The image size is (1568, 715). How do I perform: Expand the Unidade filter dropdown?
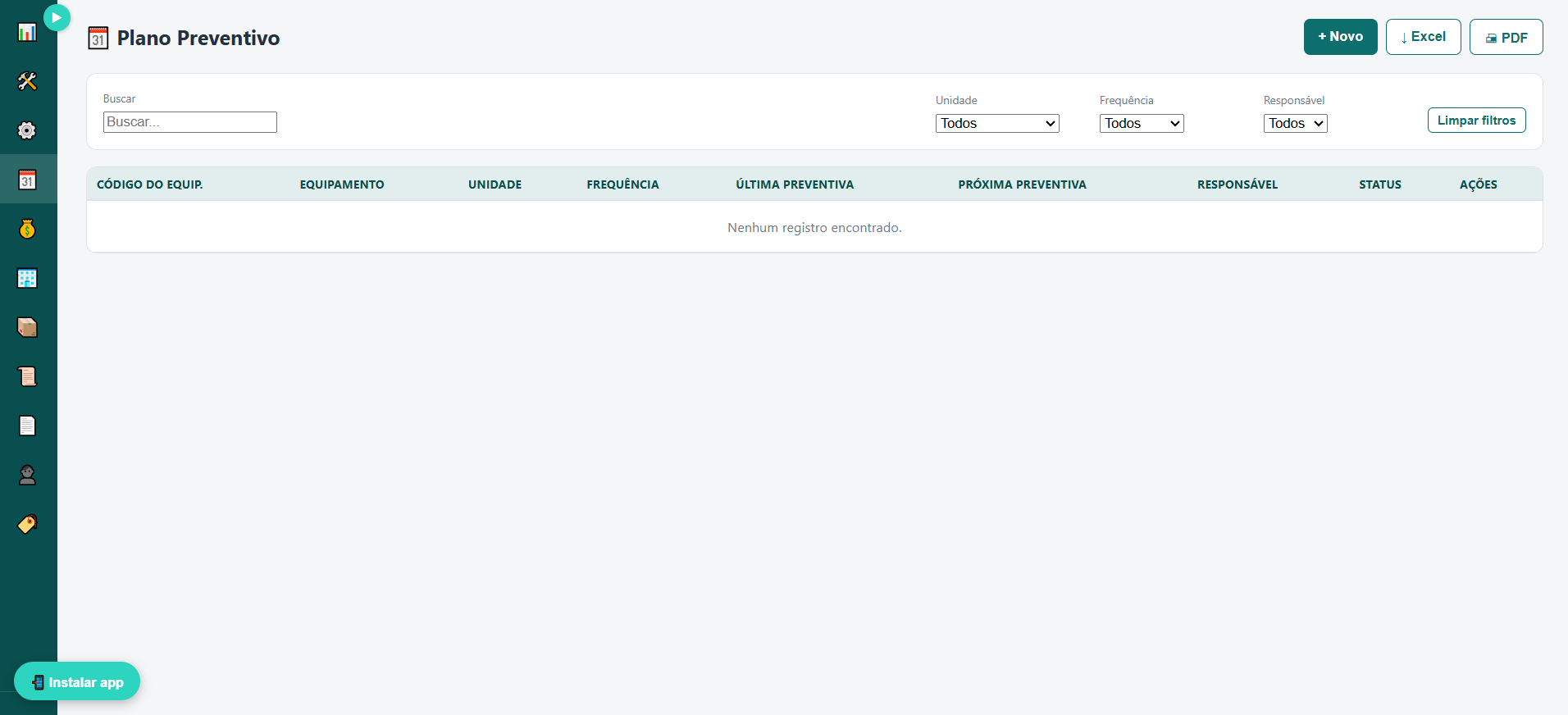point(997,123)
